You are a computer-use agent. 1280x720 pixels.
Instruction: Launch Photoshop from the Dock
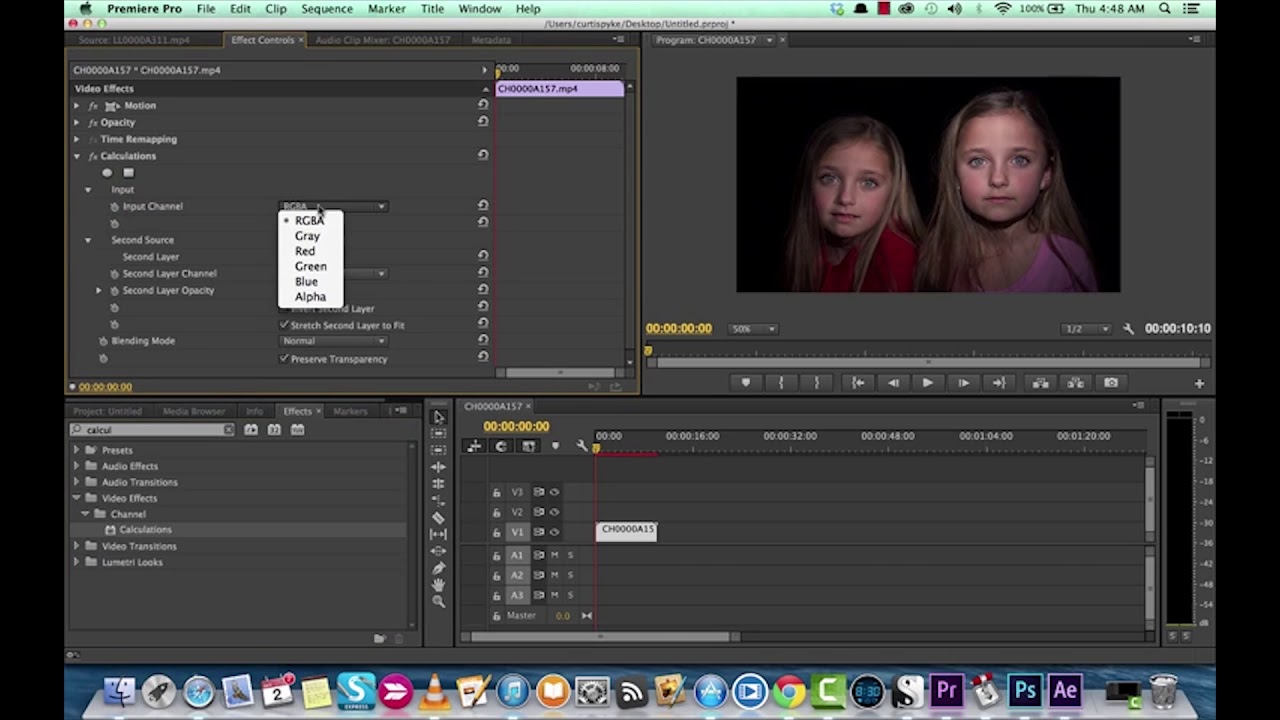[1025, 691]
